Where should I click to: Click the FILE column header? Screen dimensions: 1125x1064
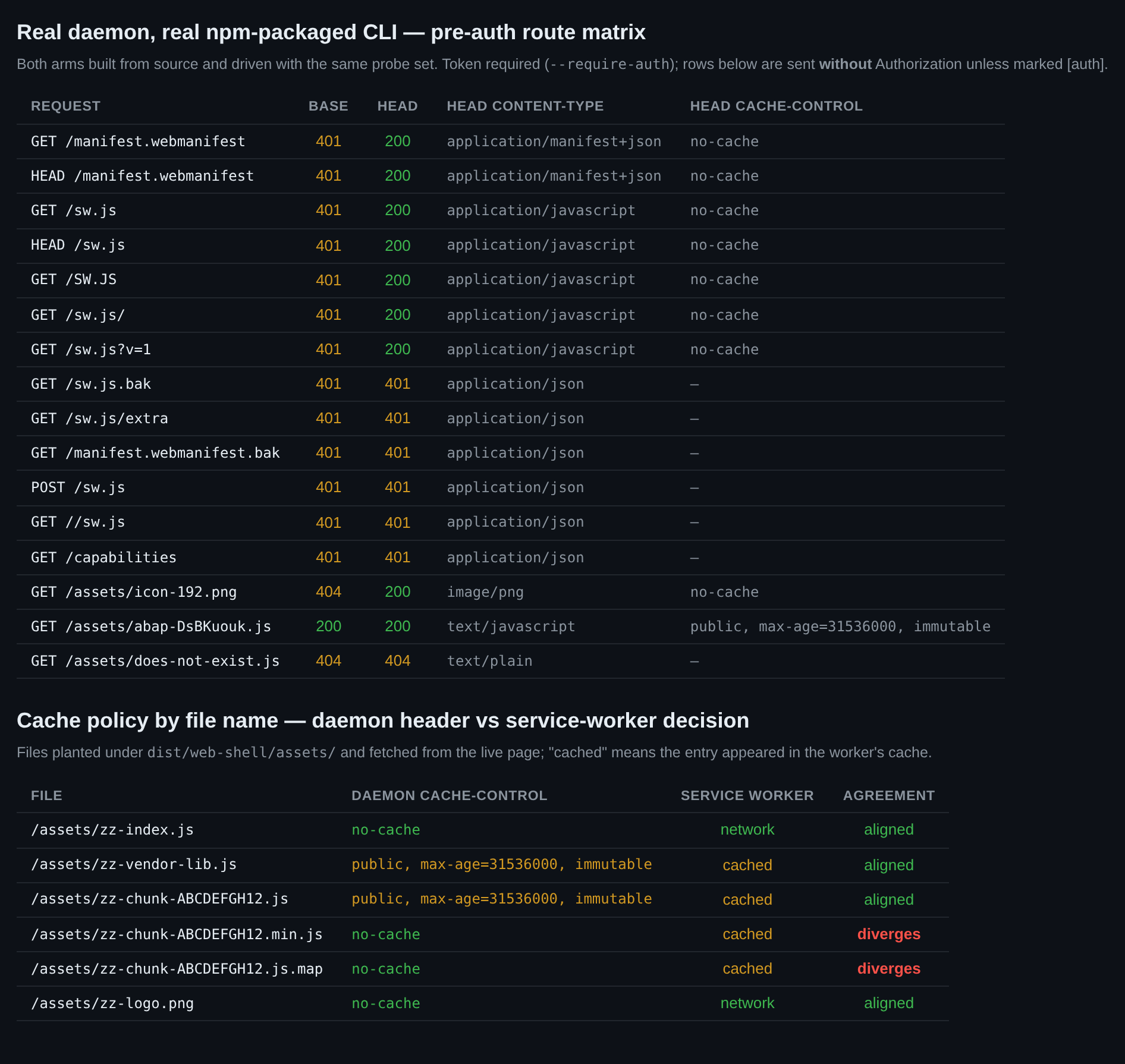46,796
